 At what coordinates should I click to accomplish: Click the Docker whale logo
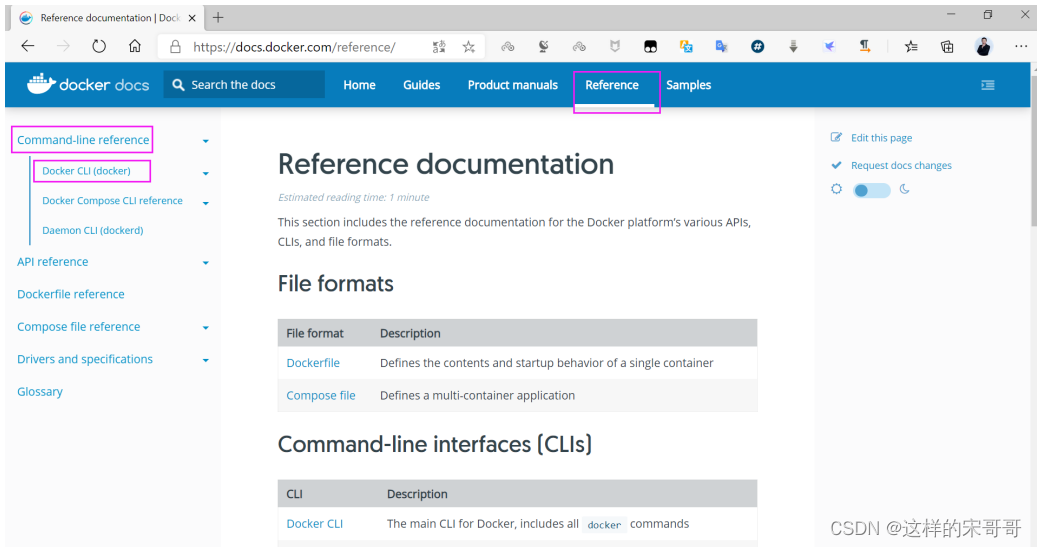[x=41, y=83]
